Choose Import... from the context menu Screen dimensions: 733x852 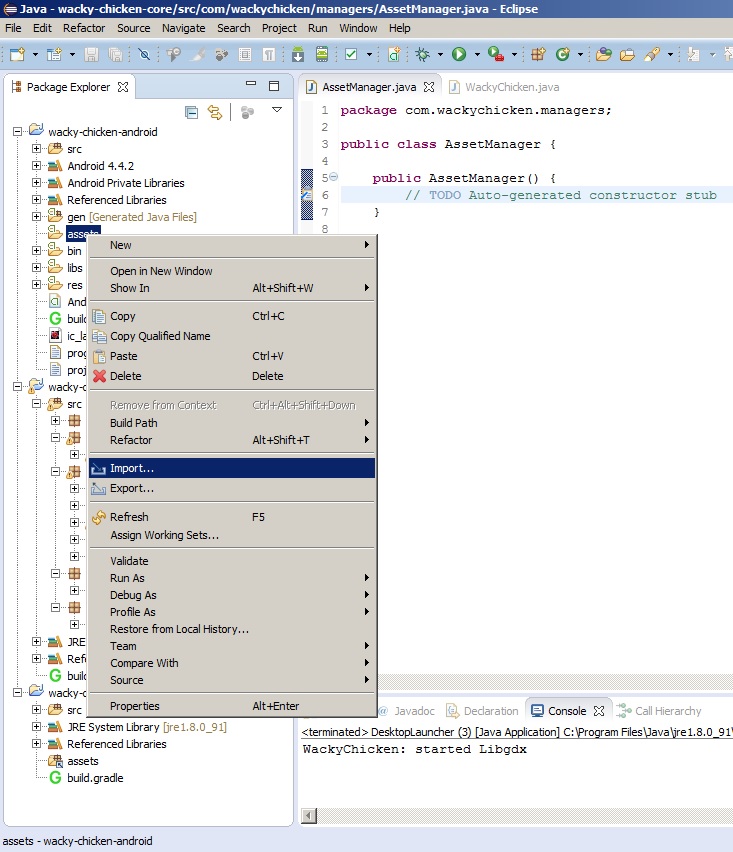click(232, 468)
